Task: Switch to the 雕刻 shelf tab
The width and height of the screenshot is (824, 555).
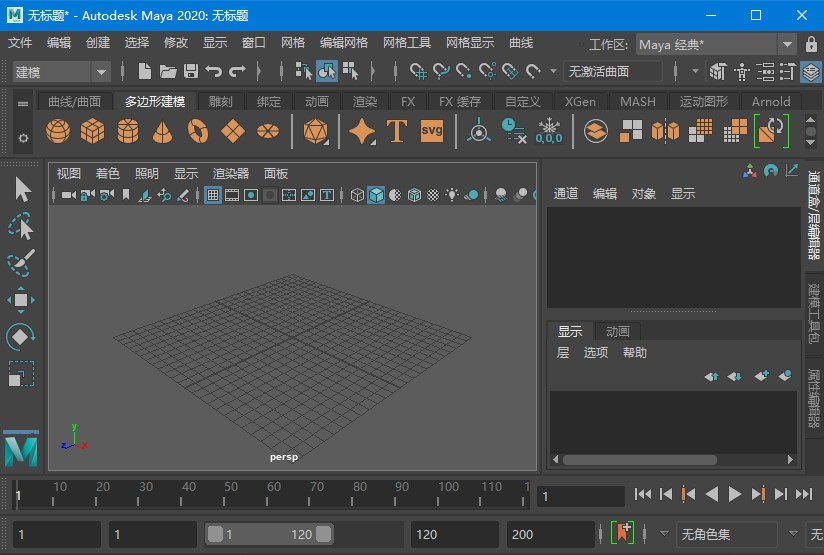Action: click(220, 101)
